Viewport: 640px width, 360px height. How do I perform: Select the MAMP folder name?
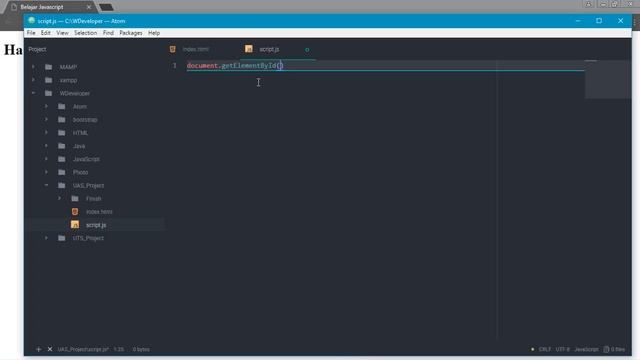(68, 67)
